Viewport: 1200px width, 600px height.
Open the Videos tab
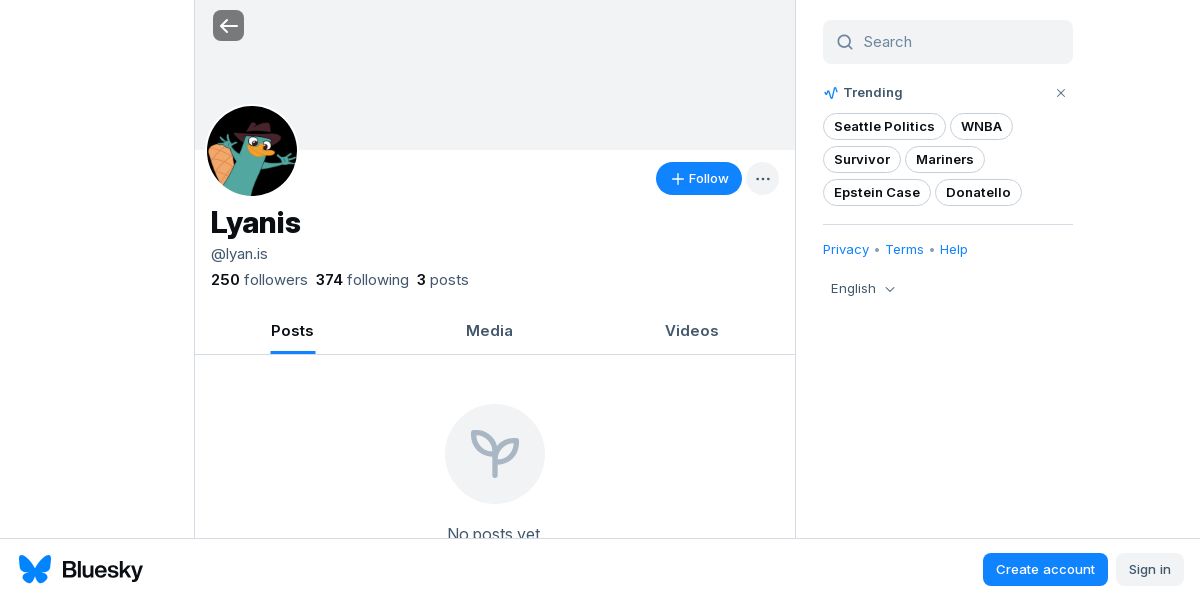tap(691, 331)
